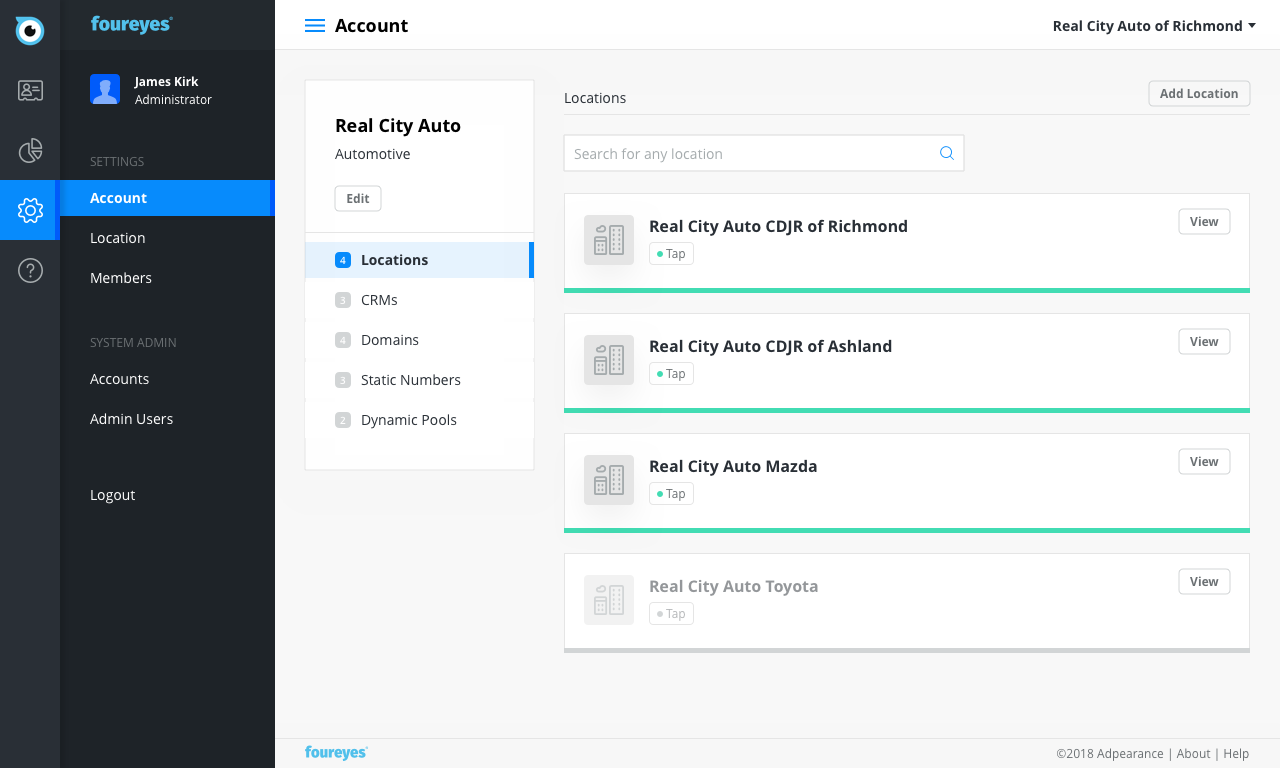Click Tap tag on CDJR of Richmond
The height and width of the screenshot is (768, 1280).
(671, 253)
